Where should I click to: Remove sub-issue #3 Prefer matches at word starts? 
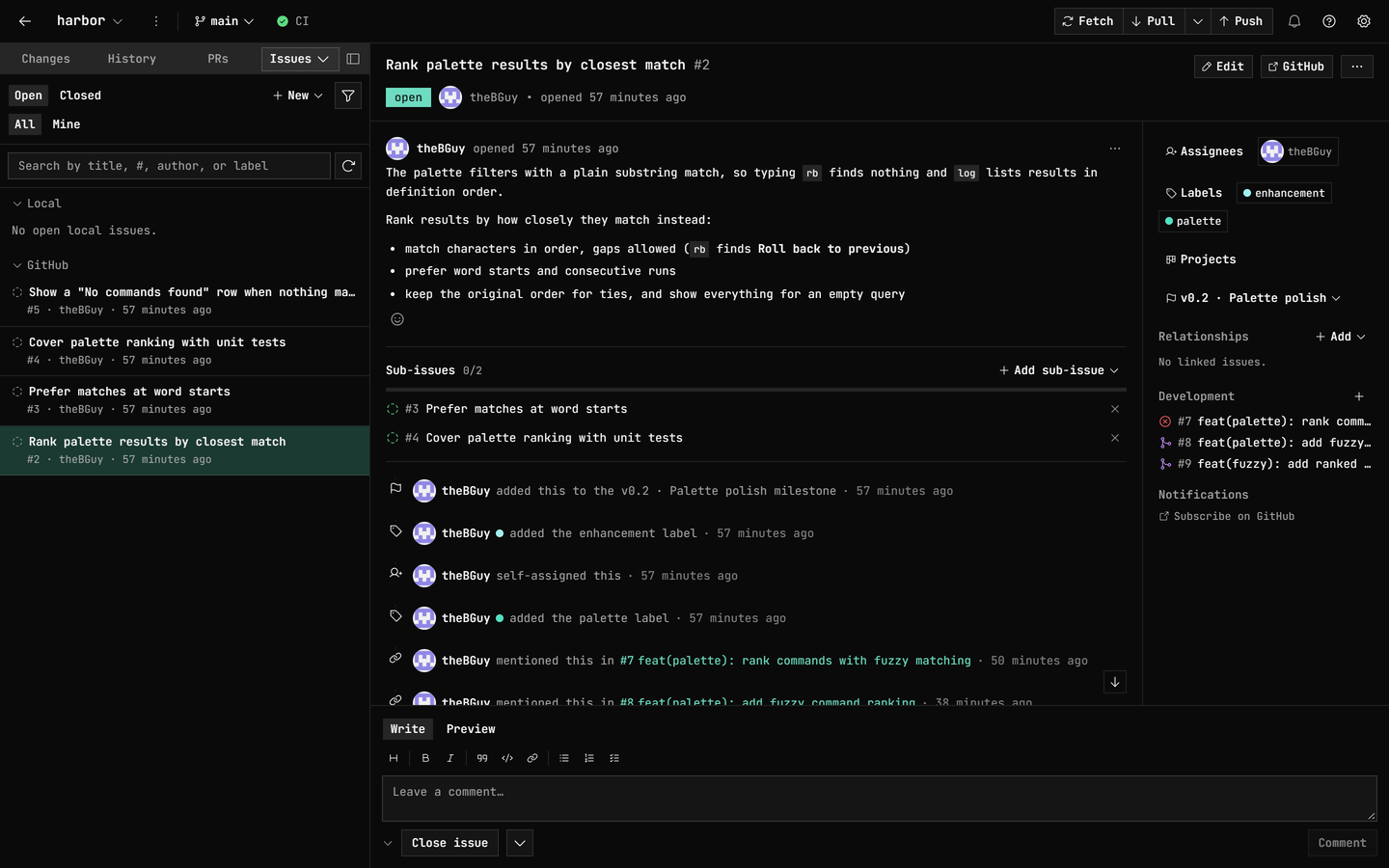(1115, 409)
